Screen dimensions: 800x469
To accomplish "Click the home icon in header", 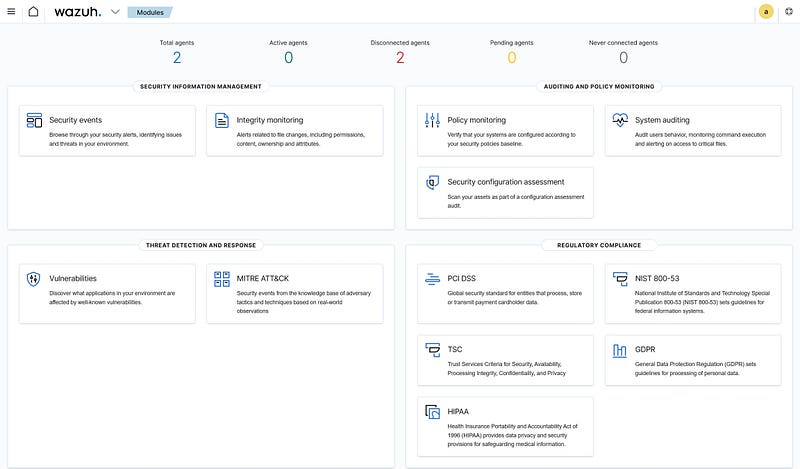I will pos(33,12).
